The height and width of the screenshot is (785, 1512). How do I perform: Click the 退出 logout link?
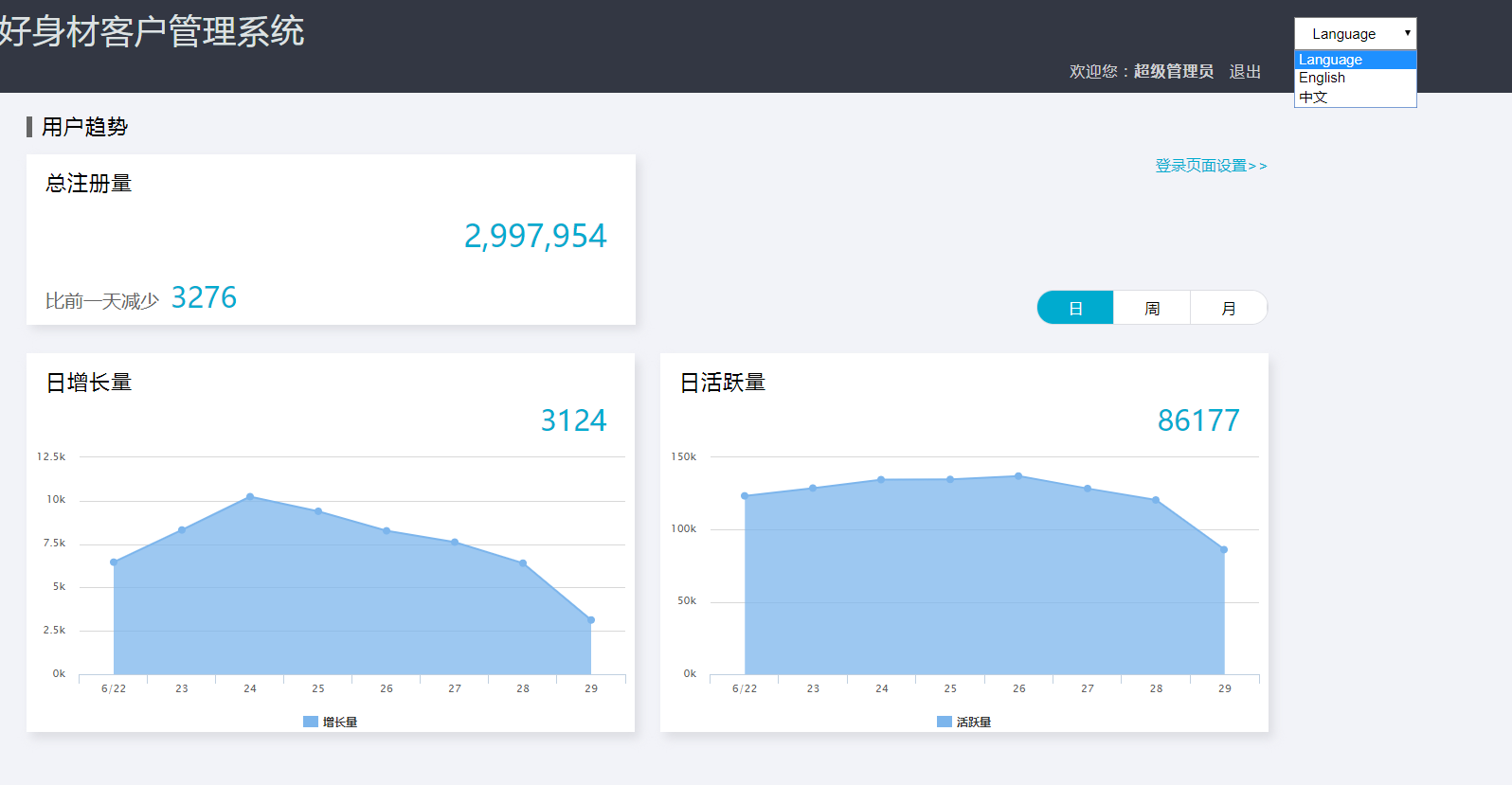(1245, 72)
